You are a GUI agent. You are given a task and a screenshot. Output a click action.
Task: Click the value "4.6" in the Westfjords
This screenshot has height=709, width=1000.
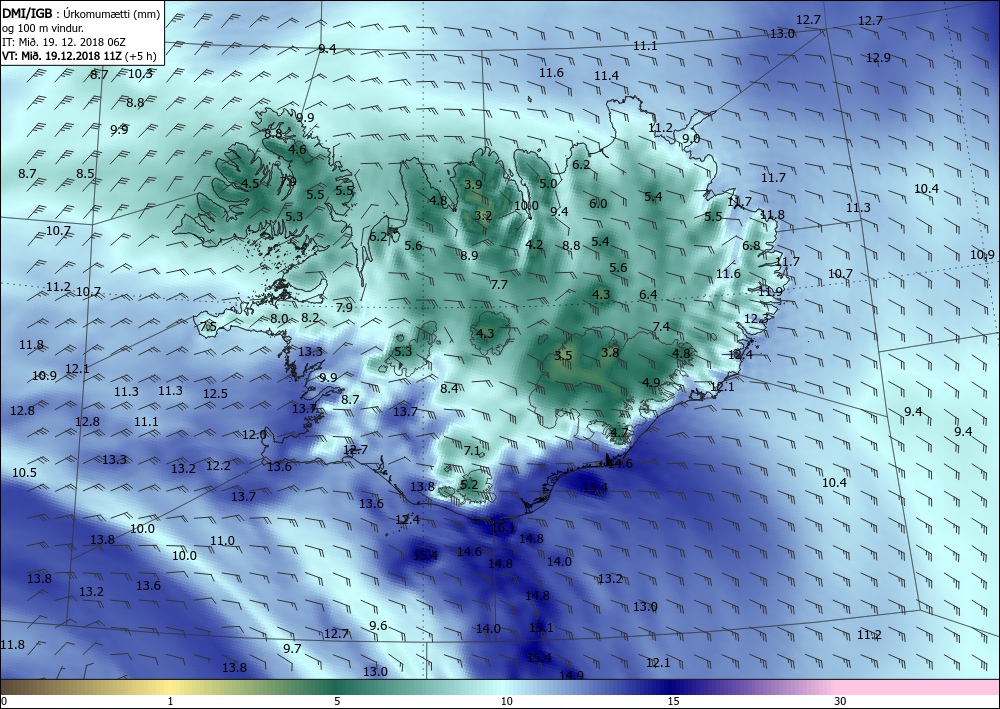click(297, 150)
